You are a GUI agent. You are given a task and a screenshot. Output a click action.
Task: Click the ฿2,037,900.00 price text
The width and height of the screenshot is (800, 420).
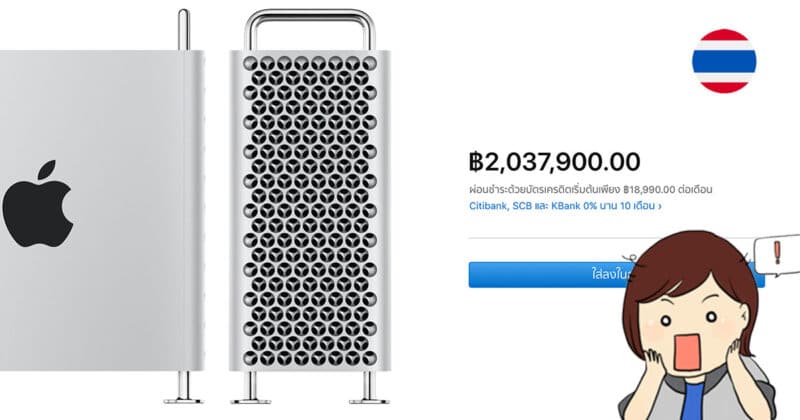pyautogui.click(x=555, y=162)
